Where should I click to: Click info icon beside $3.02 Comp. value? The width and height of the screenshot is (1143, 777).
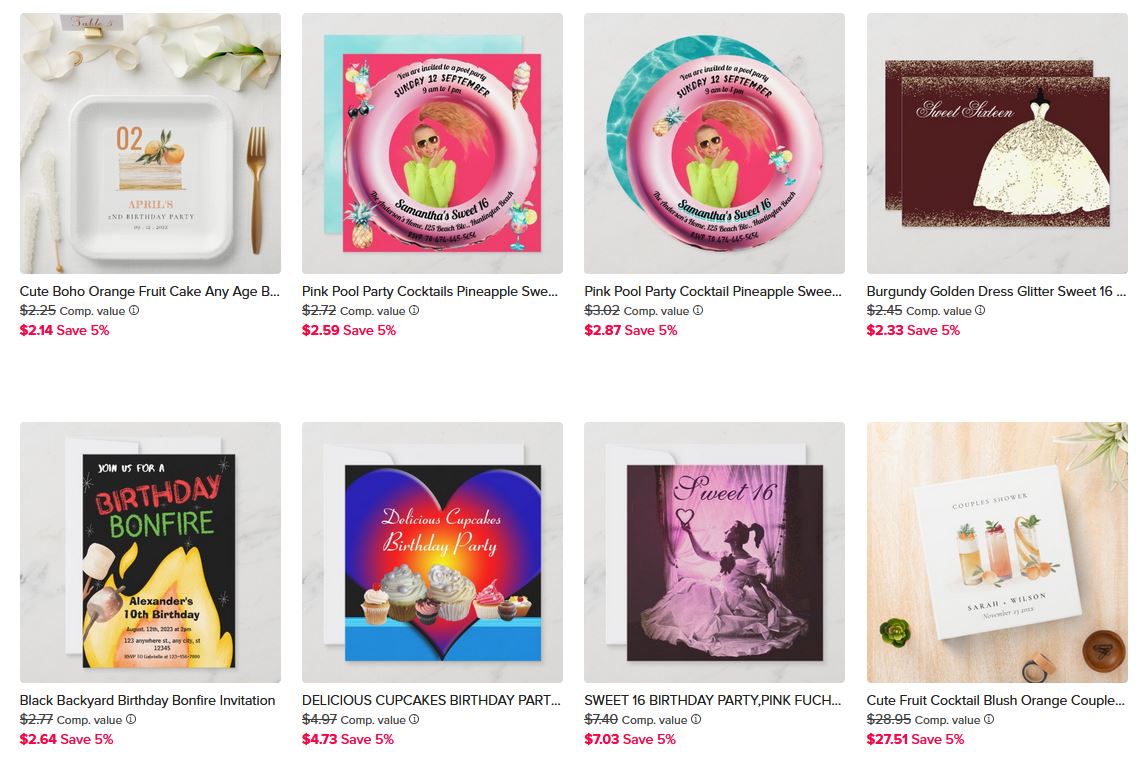698,311
